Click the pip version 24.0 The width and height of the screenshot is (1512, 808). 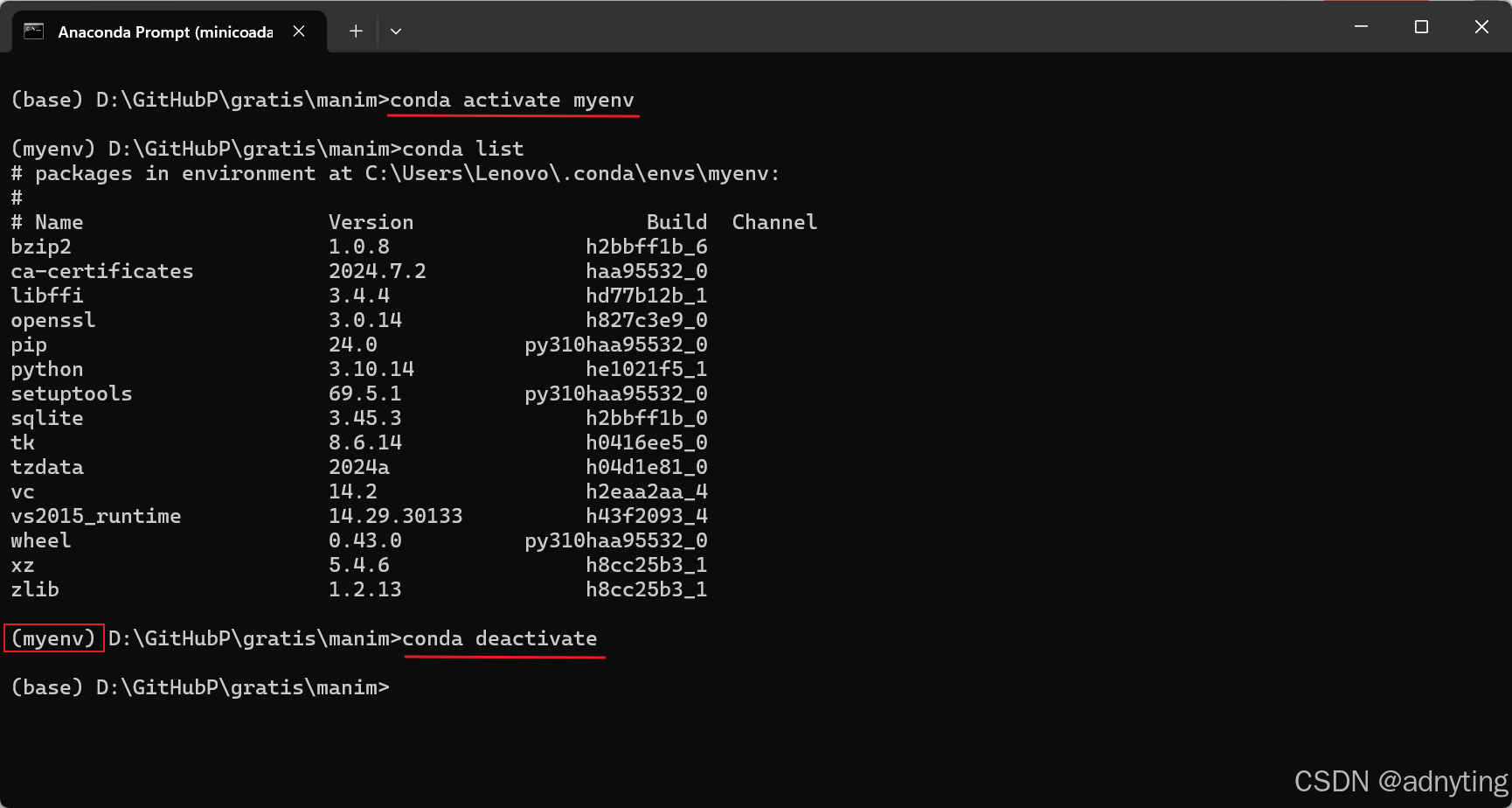pos(353,345)
